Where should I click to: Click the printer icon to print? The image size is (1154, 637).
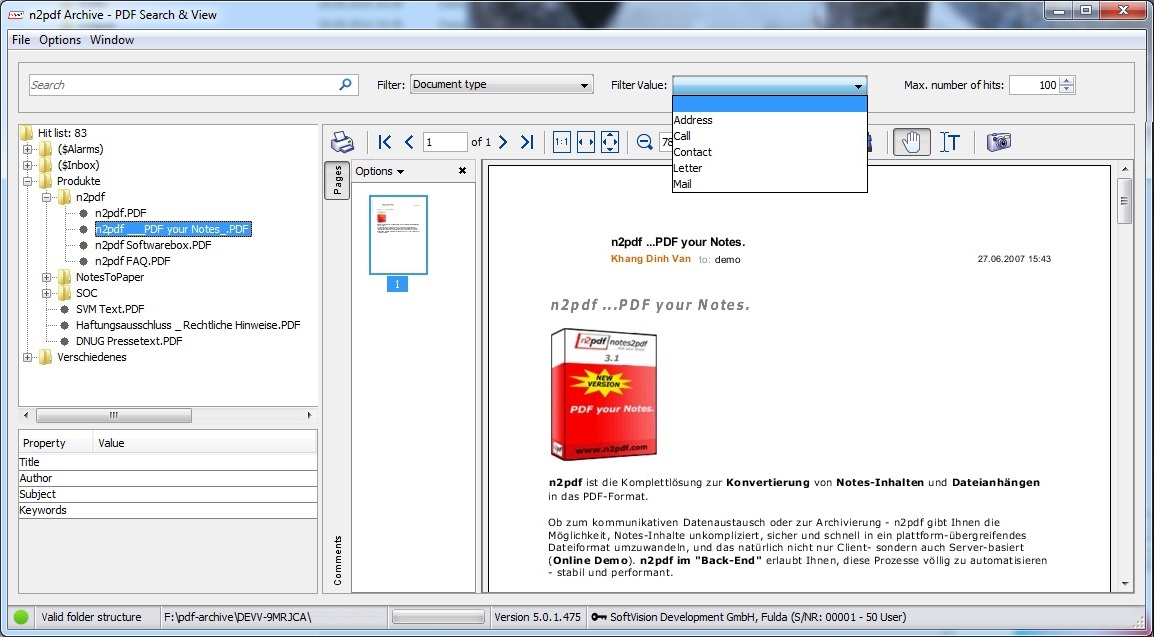pyautogui.click(x=342, y=141)
